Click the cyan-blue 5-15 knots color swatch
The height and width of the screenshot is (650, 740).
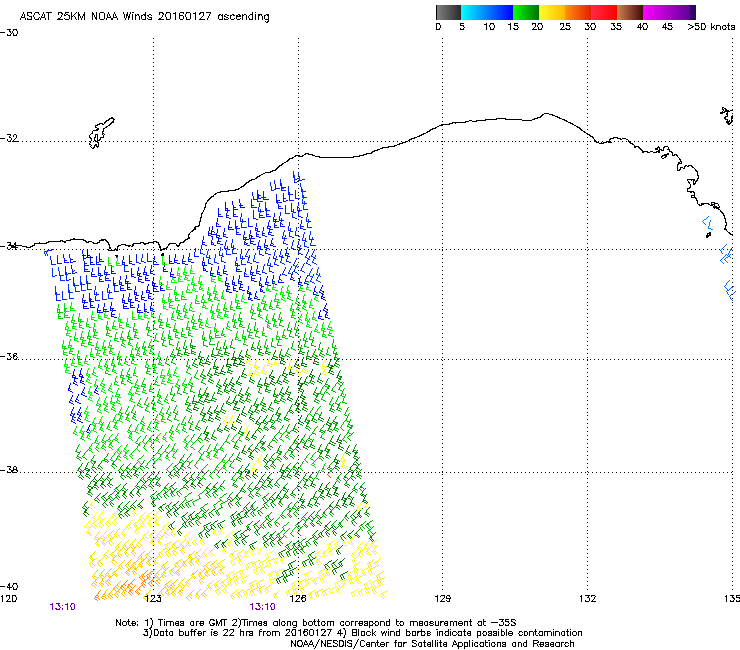pyautogui.click(x=487, y=12)
